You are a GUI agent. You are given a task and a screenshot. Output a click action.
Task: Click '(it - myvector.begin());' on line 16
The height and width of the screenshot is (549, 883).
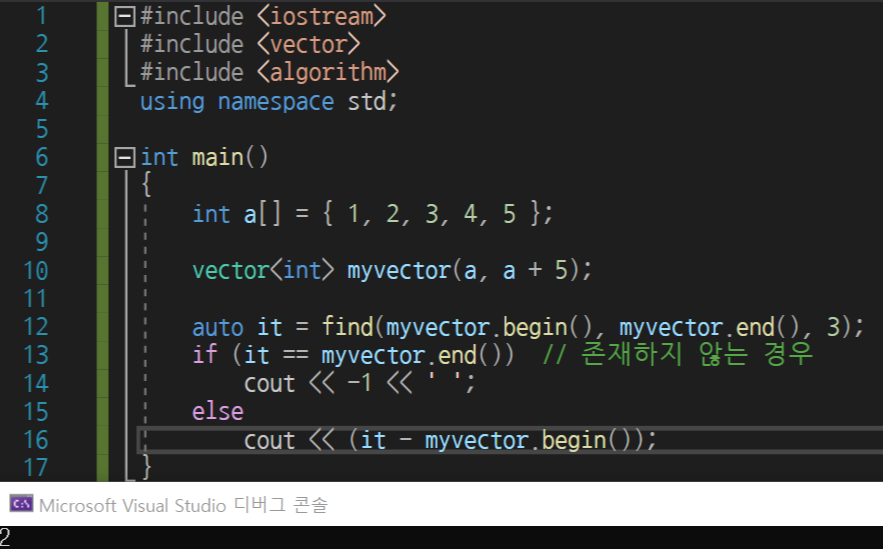[x=502, y=440]
